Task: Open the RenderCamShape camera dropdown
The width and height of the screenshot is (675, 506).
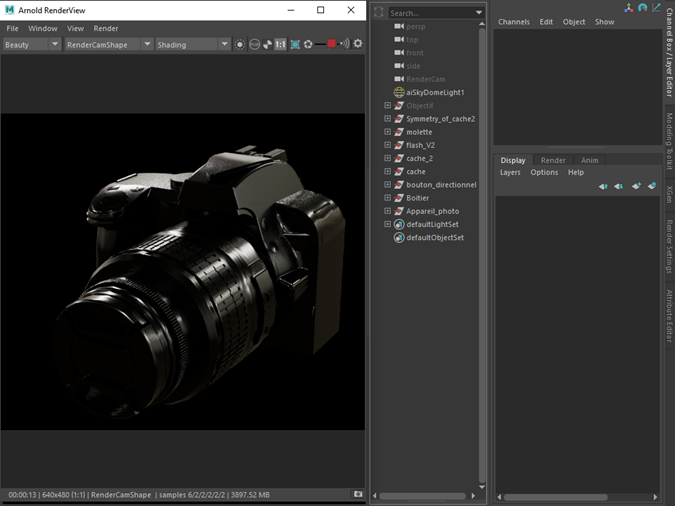Action: 109,44
